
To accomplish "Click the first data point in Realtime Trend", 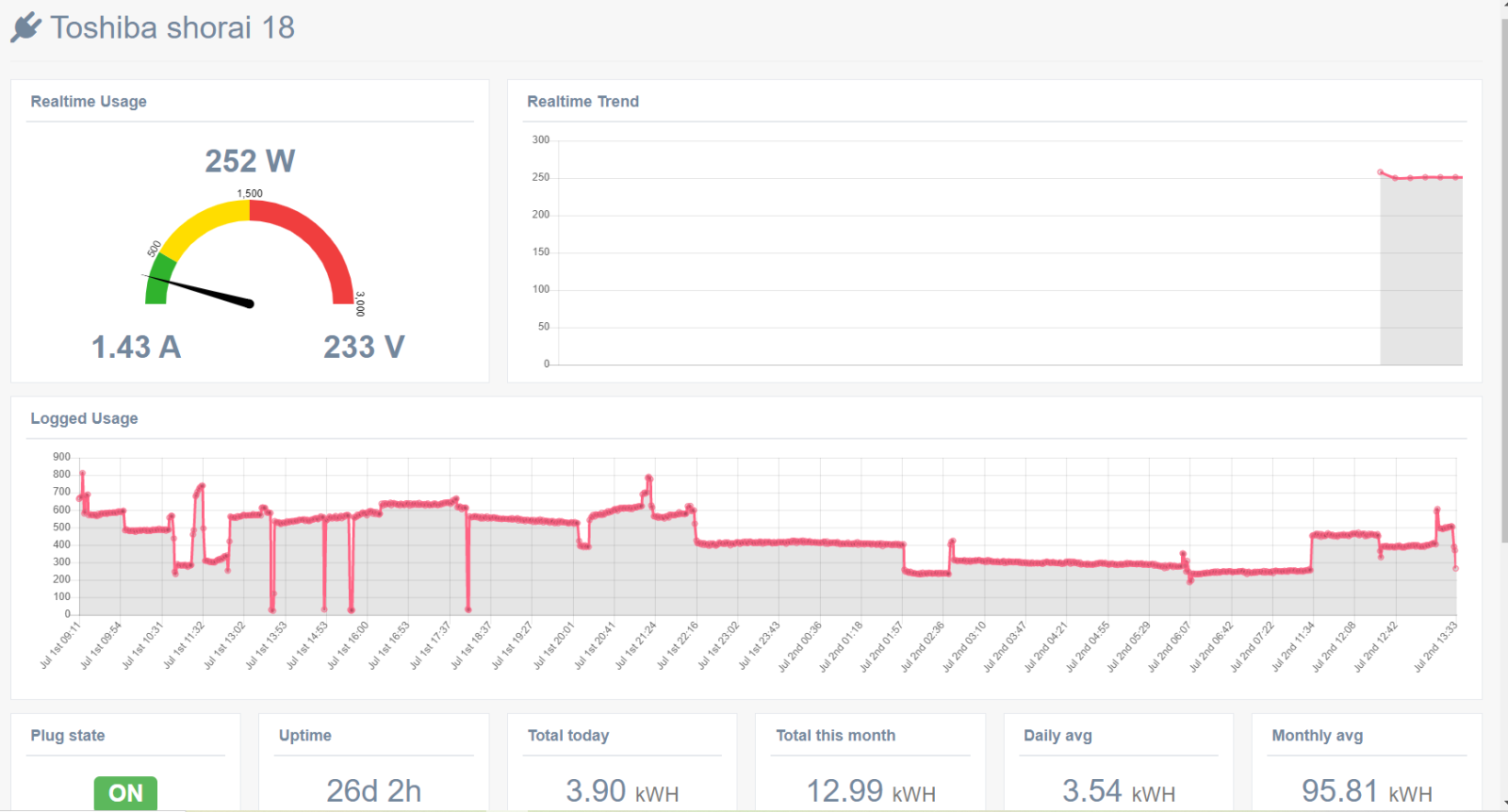I will [1381, 172].
